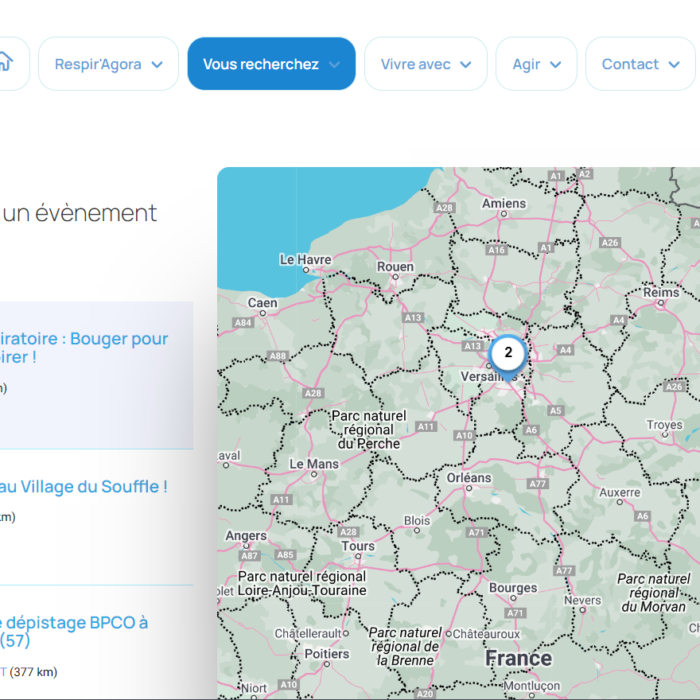Click the A28 road shield near Amiens
Viewport: 700px width, 700px height.
click(445, 208)
